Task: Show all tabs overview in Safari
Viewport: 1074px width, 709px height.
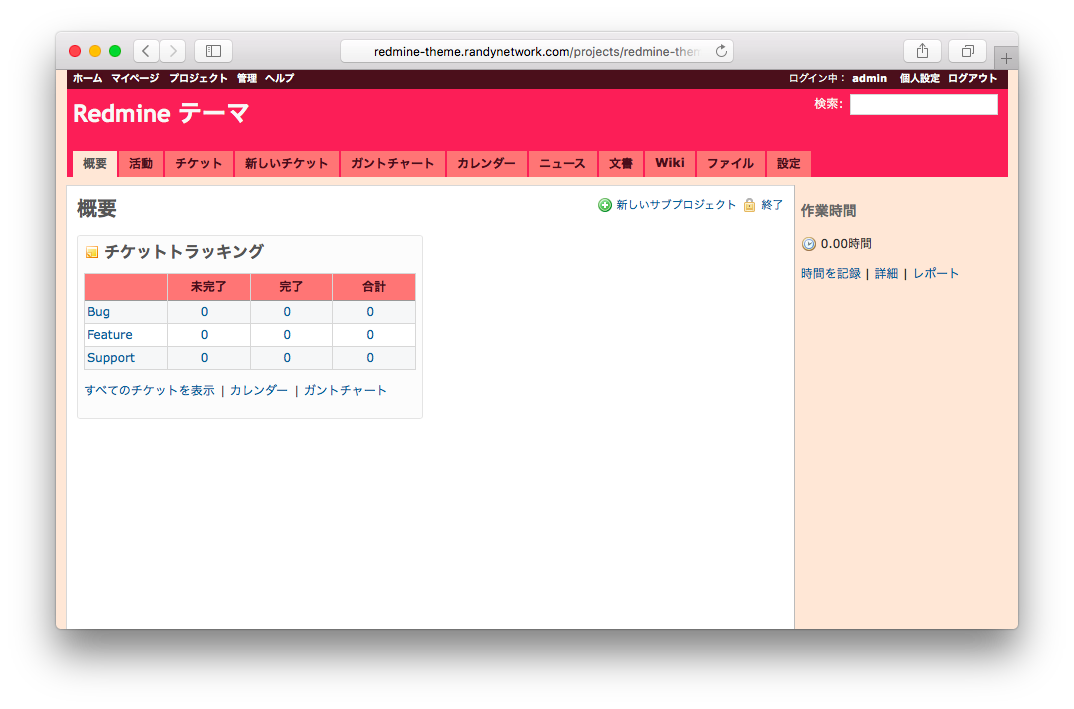Action: point(968,51)
